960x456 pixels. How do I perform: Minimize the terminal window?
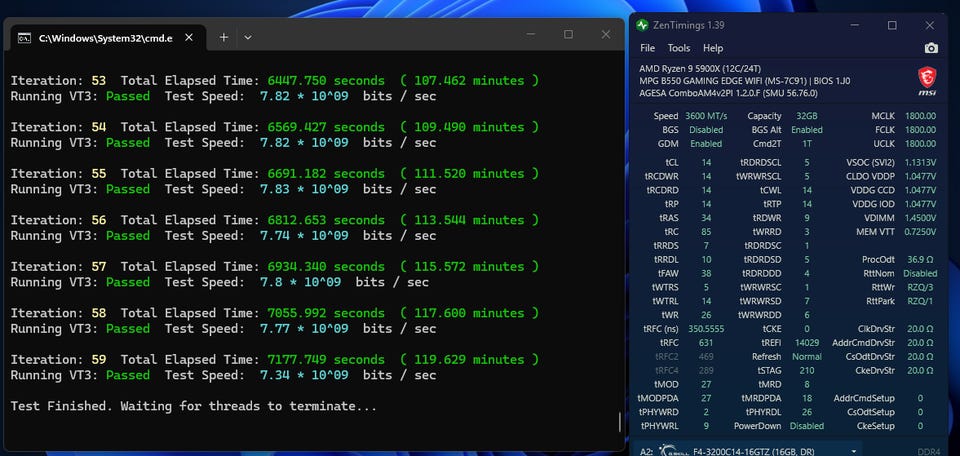point(531,34)
